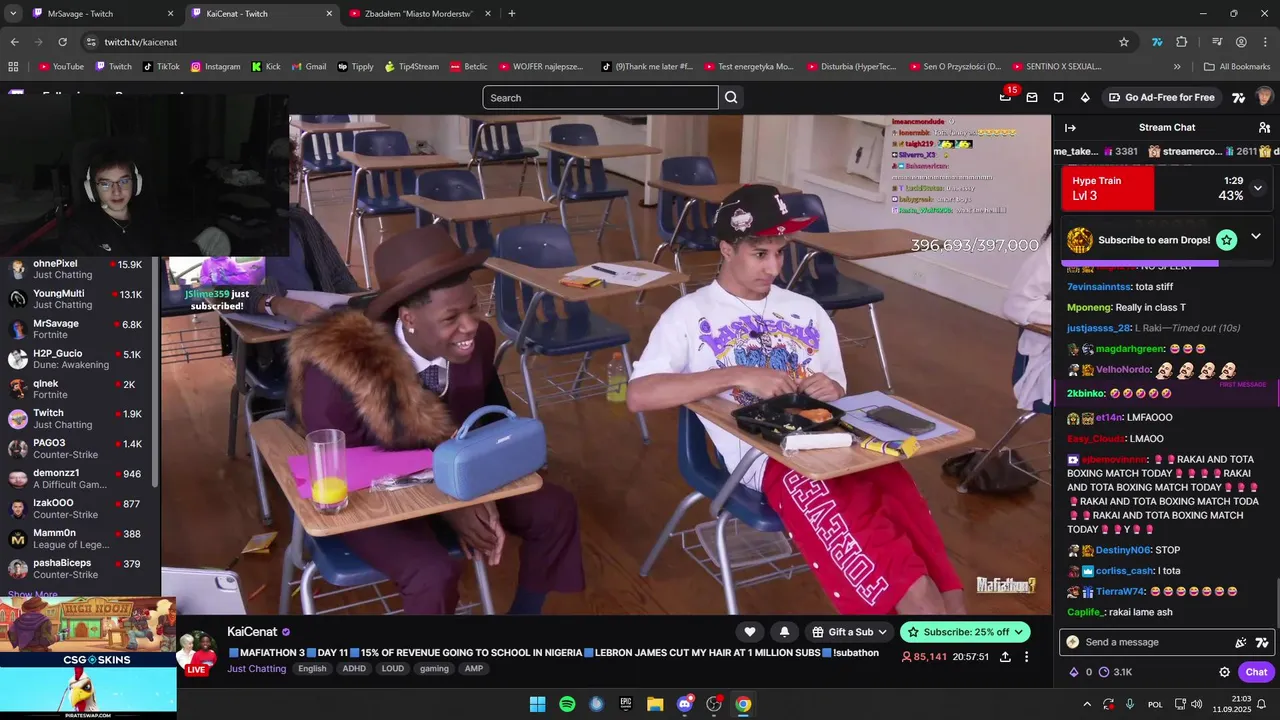Show More followed channels

33,595
